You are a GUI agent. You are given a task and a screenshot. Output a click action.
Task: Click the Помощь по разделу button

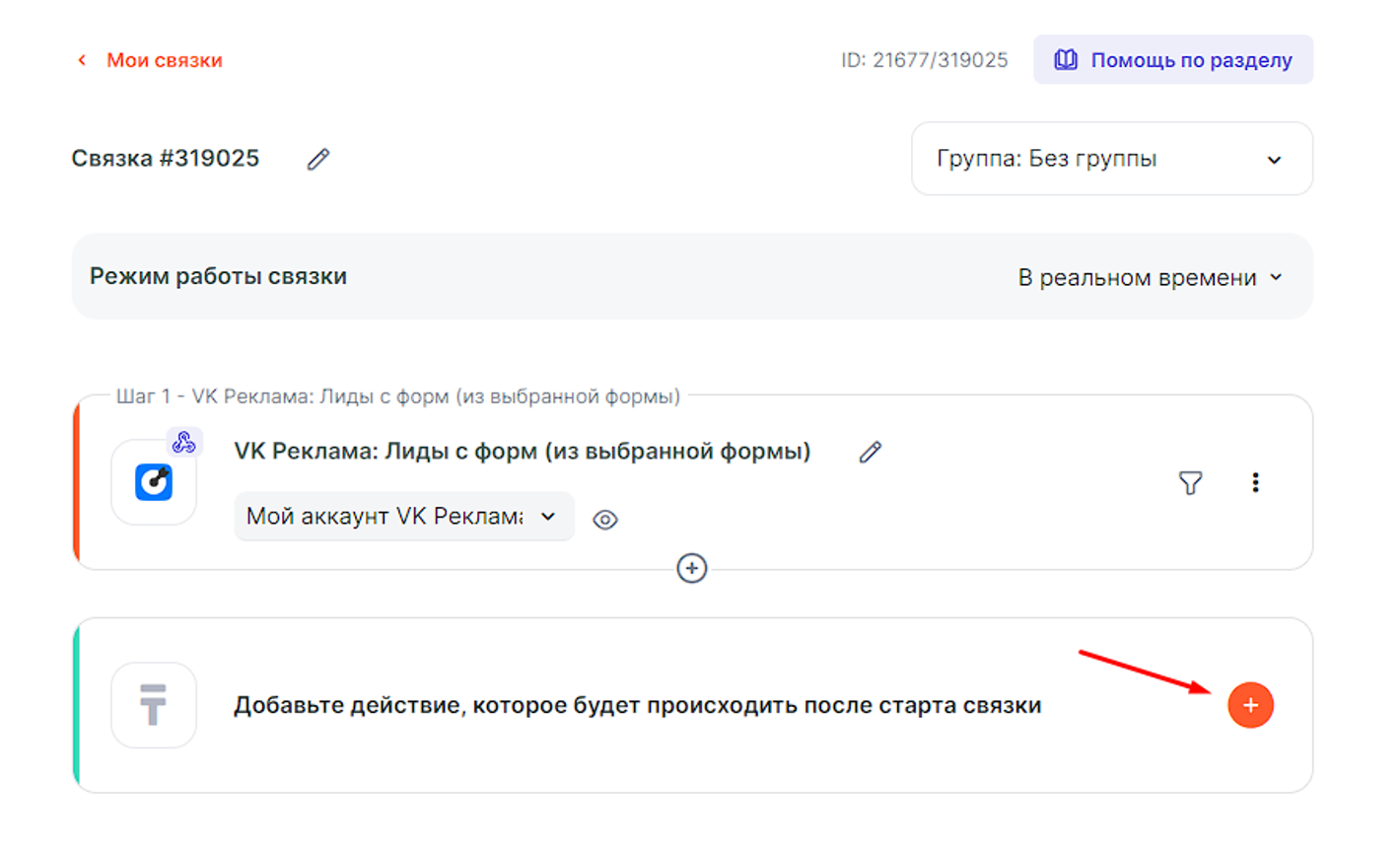tap(1172, 60)
